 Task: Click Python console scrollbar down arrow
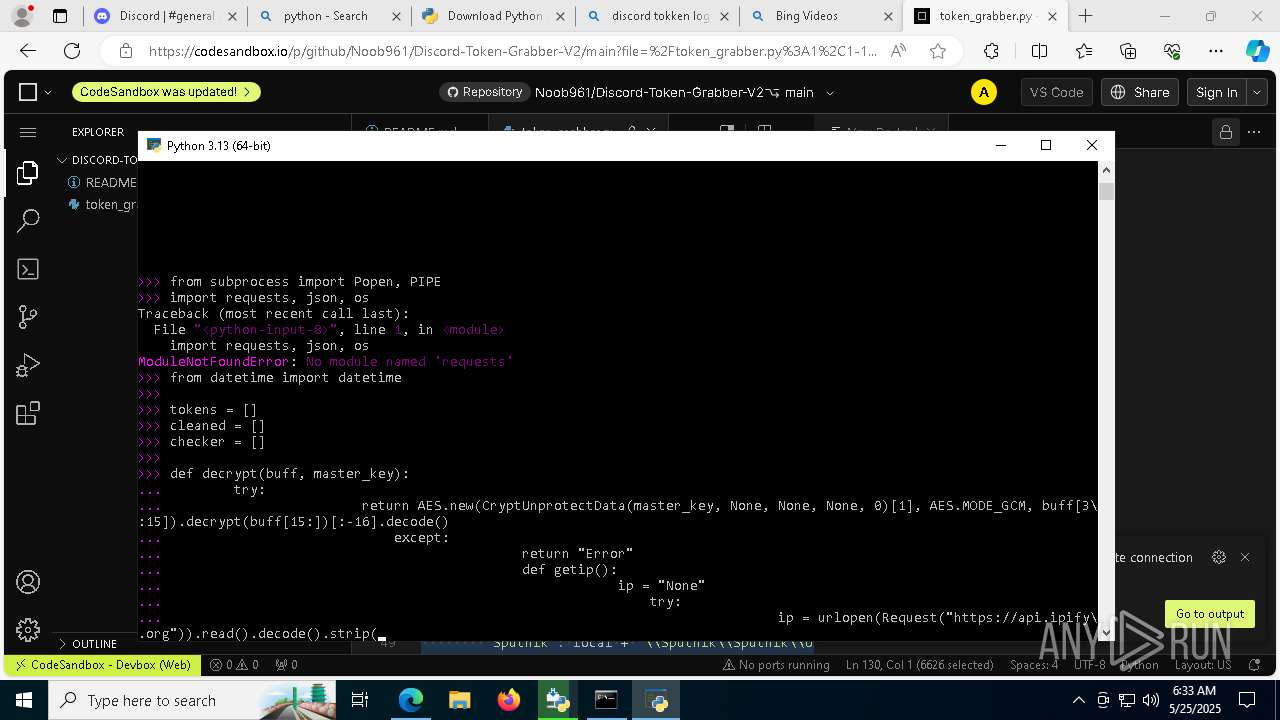point(1106,632)
